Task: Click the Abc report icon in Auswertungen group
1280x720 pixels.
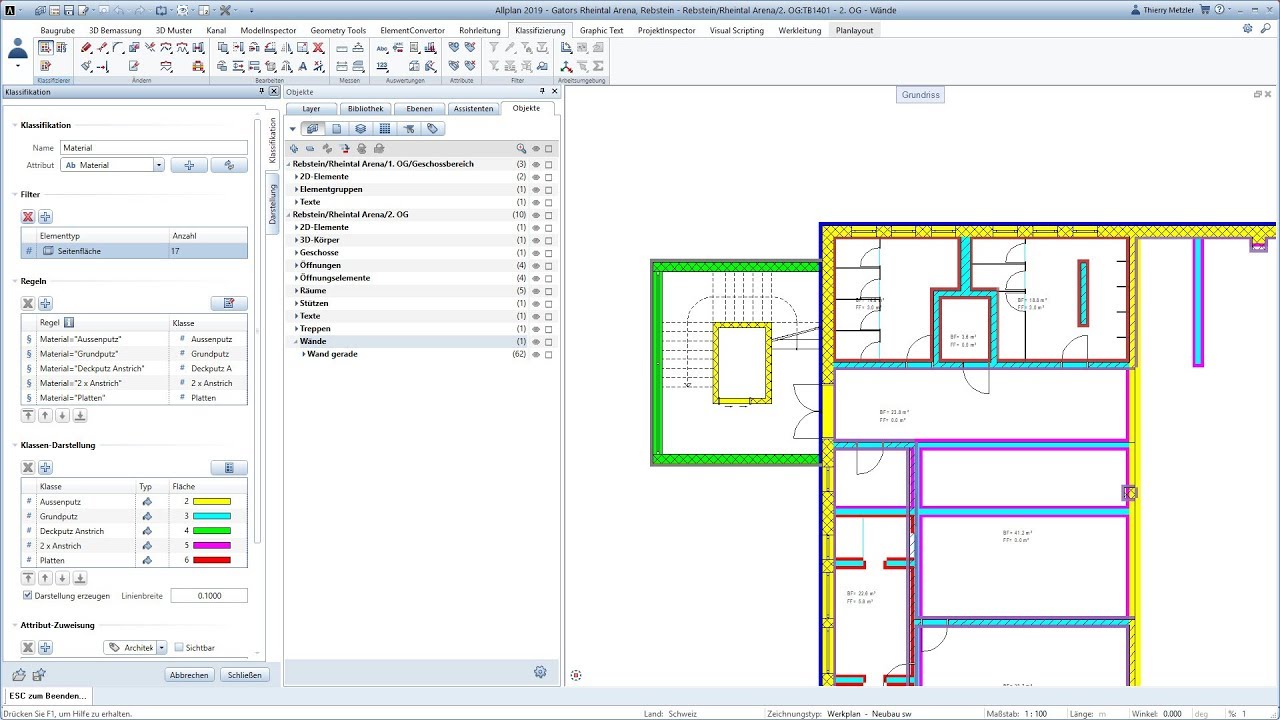Action: coord(382,48)
